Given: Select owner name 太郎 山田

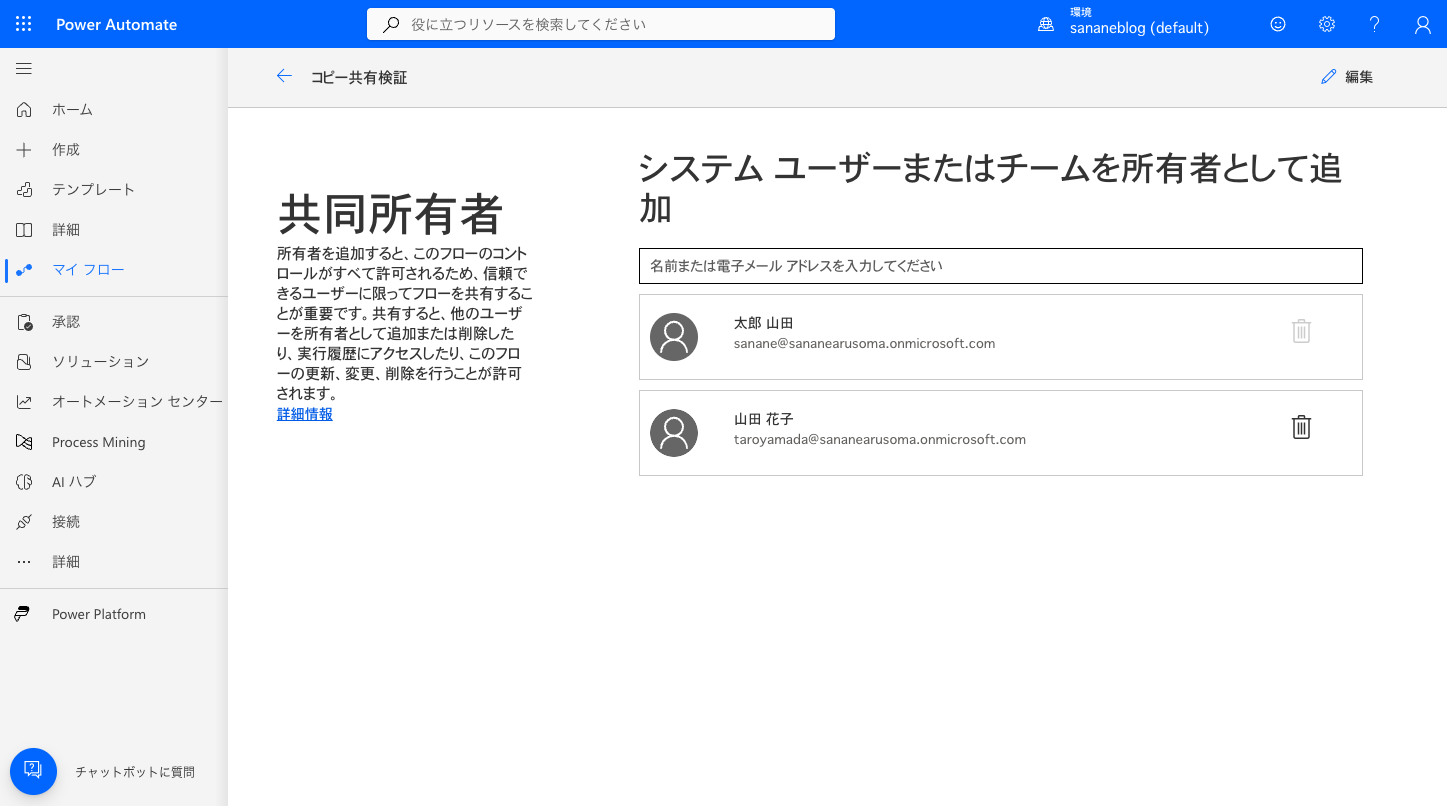Looking at the screenshot, I should point(764,323).
